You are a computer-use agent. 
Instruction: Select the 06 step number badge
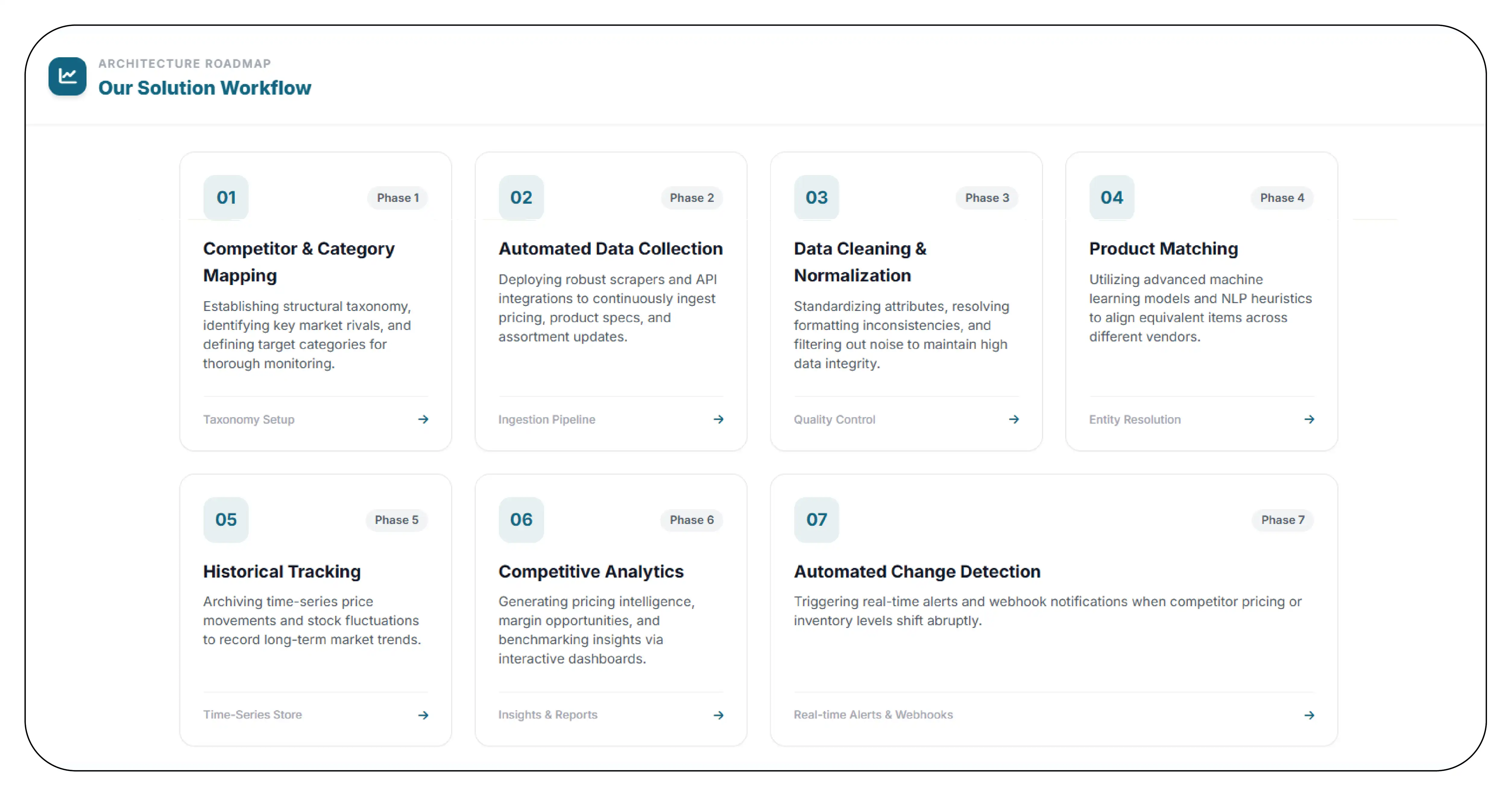coord(521,520)
